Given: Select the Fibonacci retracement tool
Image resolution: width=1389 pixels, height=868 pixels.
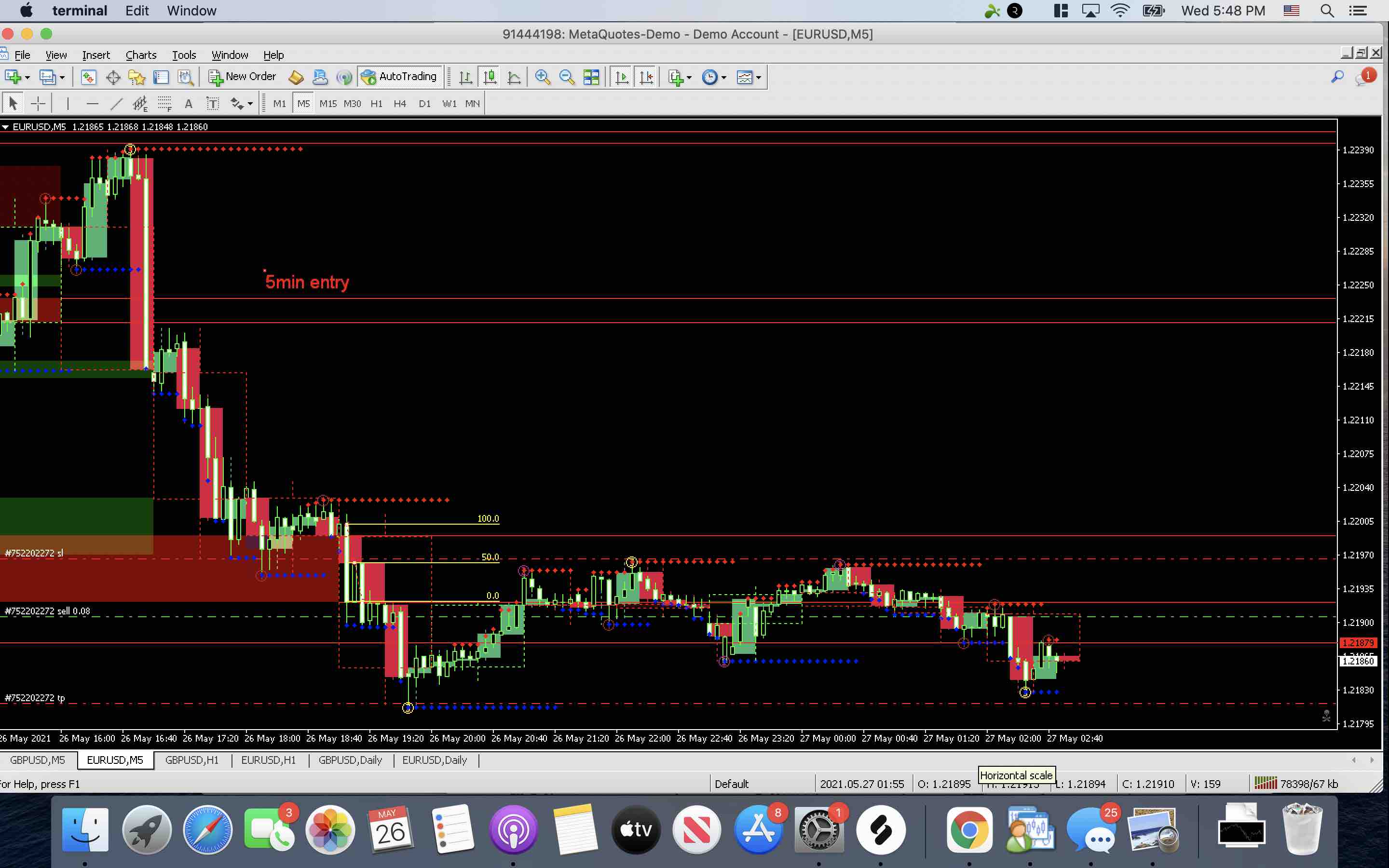Looking at the screenshot, I should [x=138, y=103].
